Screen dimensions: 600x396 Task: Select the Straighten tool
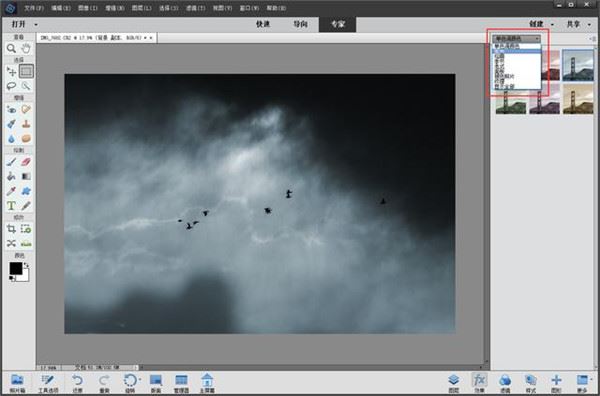pos(26,244)
